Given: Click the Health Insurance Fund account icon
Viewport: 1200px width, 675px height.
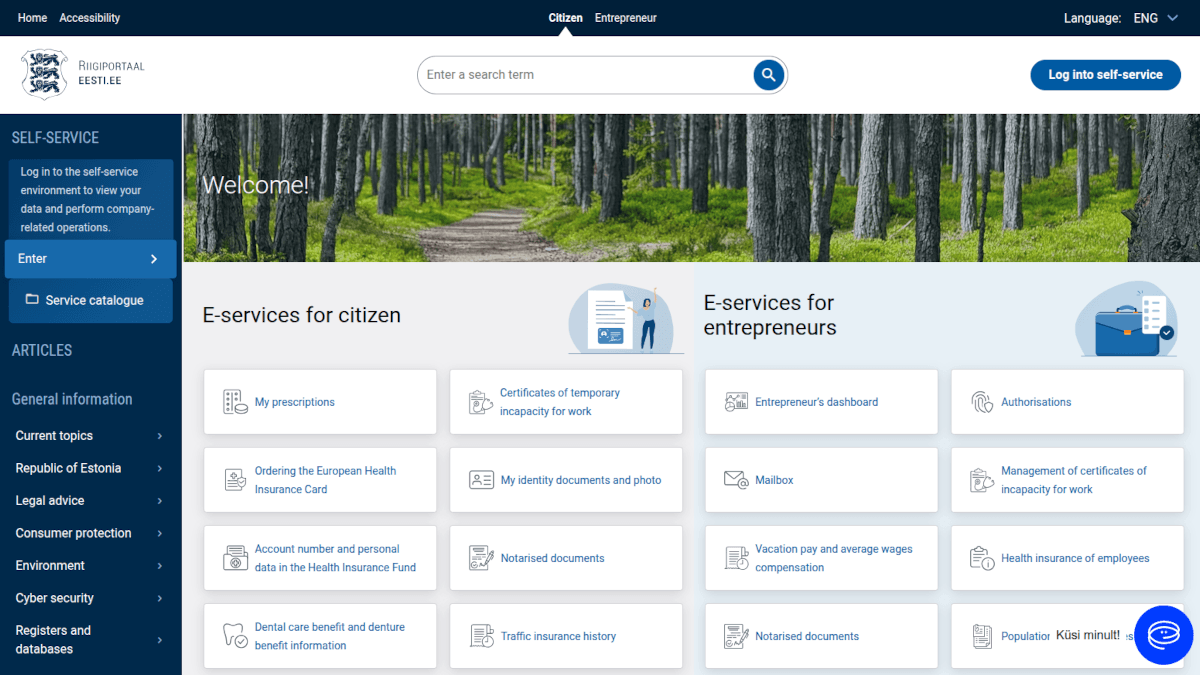Looking at the screenshot, I should tap(235, 558).
